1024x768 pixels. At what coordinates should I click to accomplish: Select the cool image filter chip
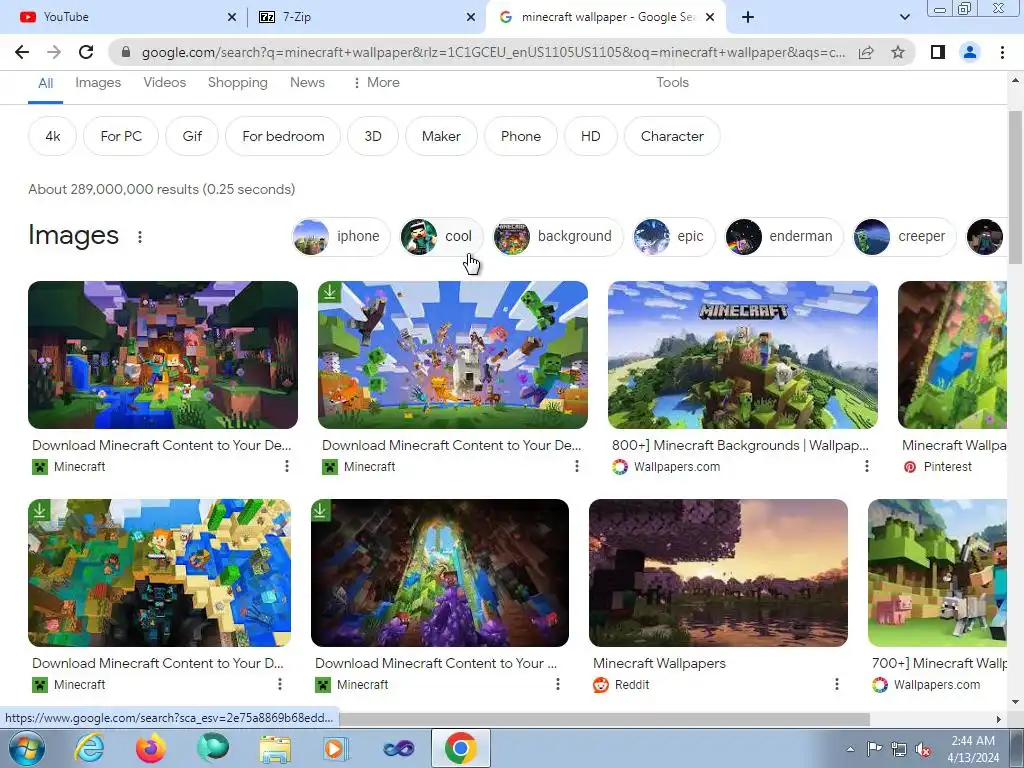(x=441, y=236)
